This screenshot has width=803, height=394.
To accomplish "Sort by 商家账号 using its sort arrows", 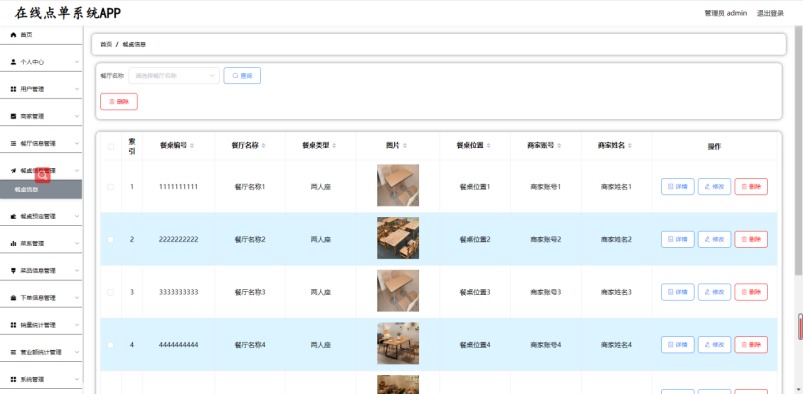I will [559, 146].
